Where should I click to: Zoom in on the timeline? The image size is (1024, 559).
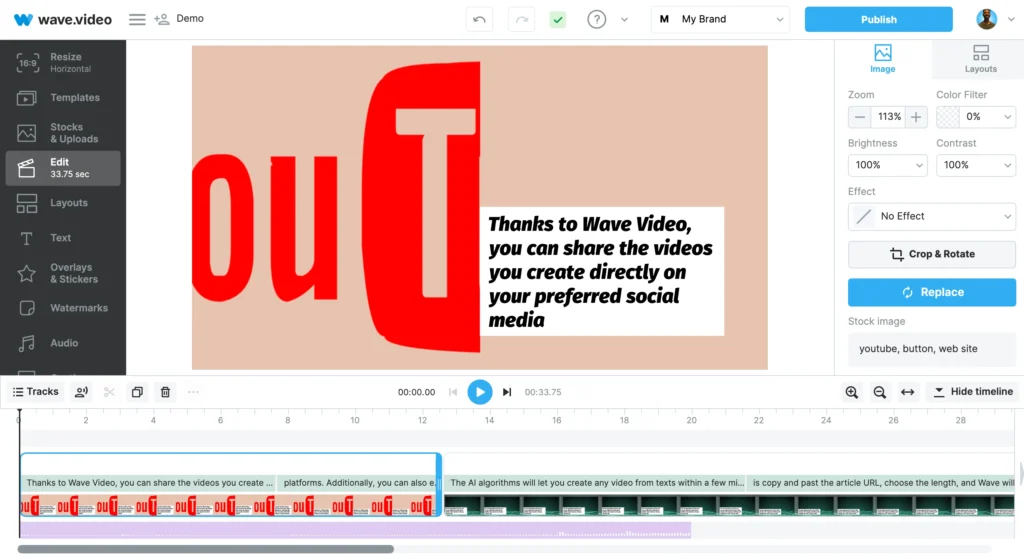[852, 392]
